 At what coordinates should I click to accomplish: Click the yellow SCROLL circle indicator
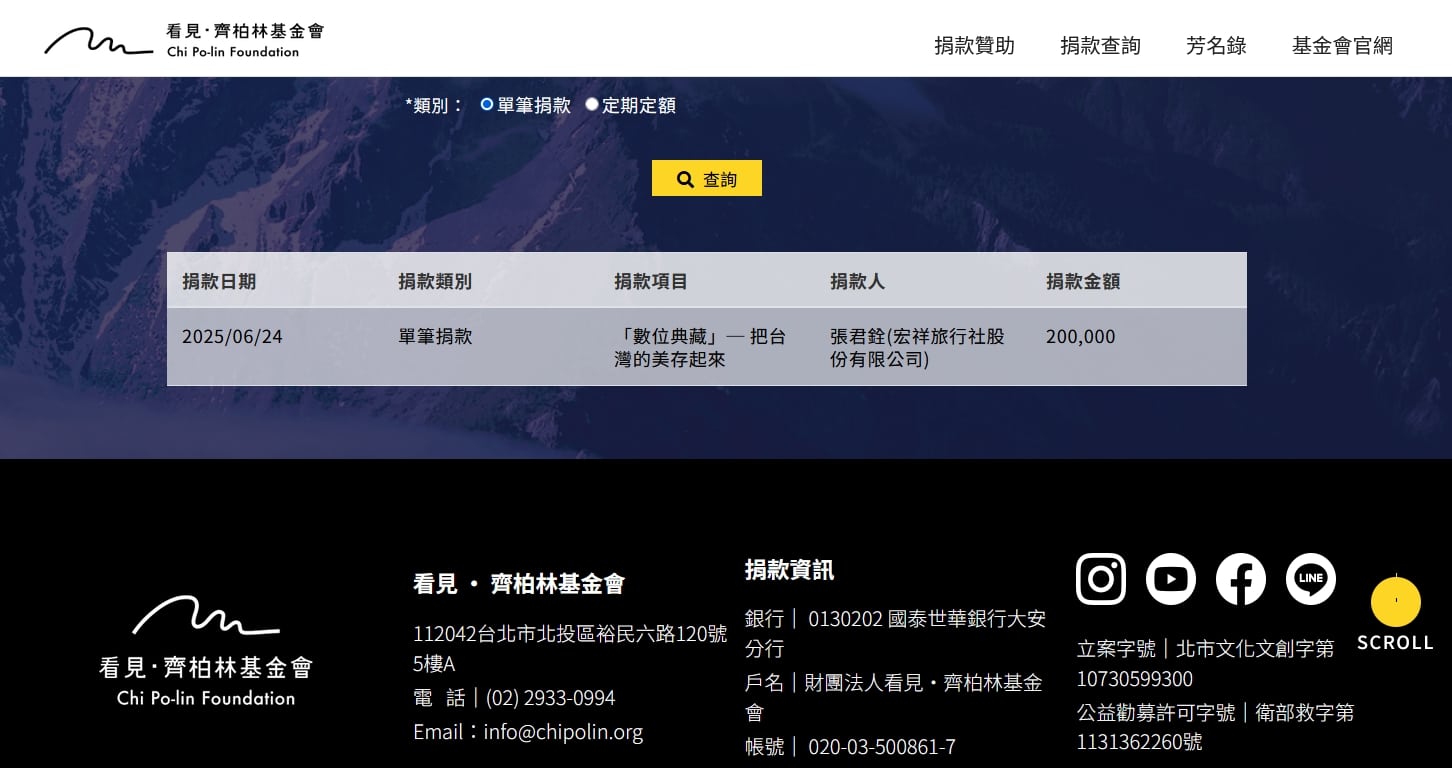pyautogui.click(x=1395, y=602)
